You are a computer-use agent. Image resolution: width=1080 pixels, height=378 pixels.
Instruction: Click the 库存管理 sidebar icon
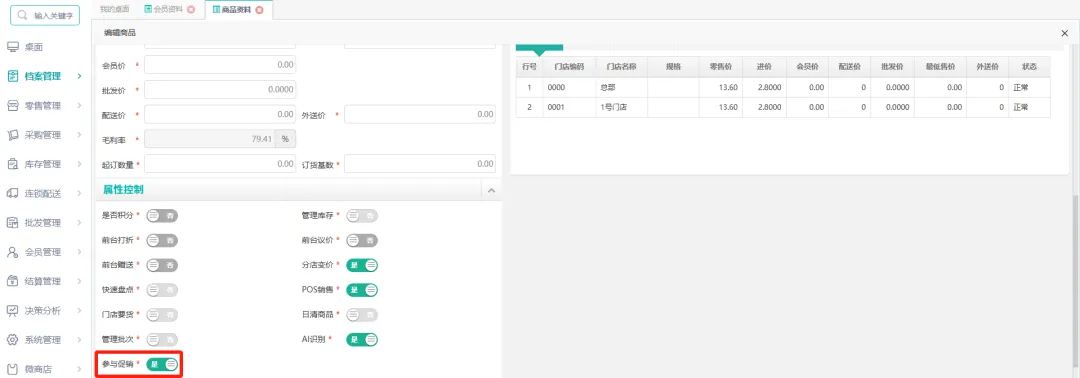coord(12,164)
